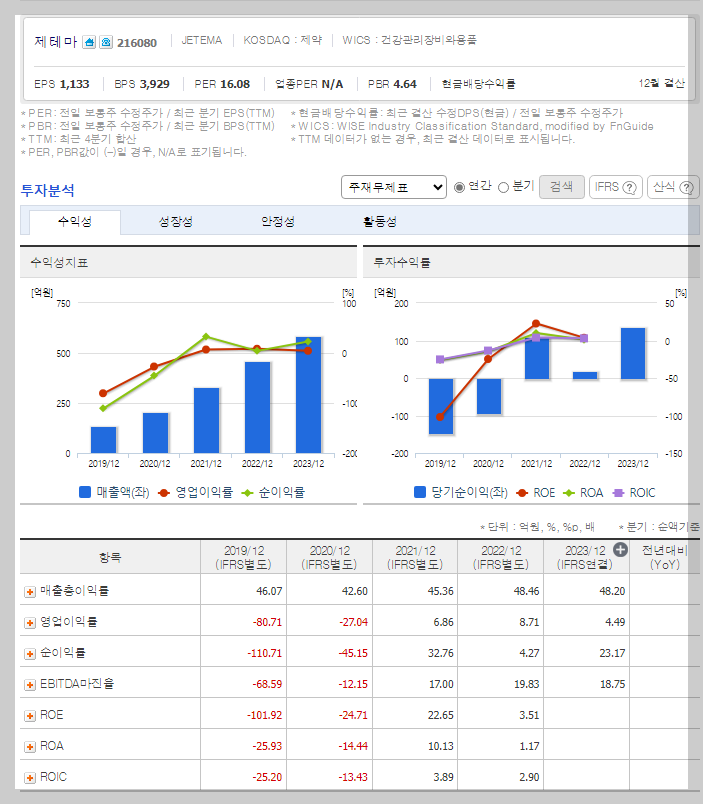Click the 제테마 company name

pos(55,42)
